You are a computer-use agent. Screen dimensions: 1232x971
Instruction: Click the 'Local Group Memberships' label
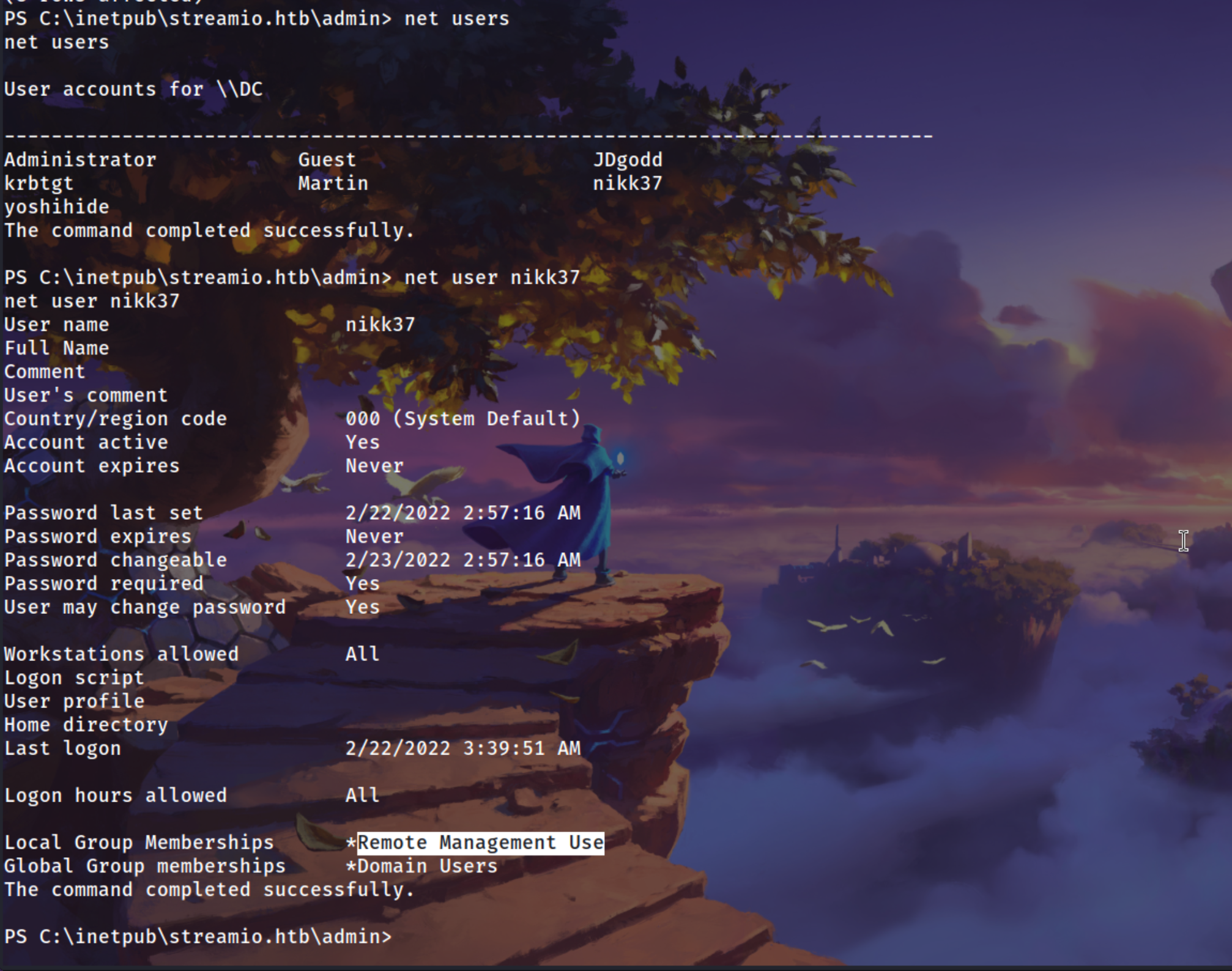click(139, 843)
